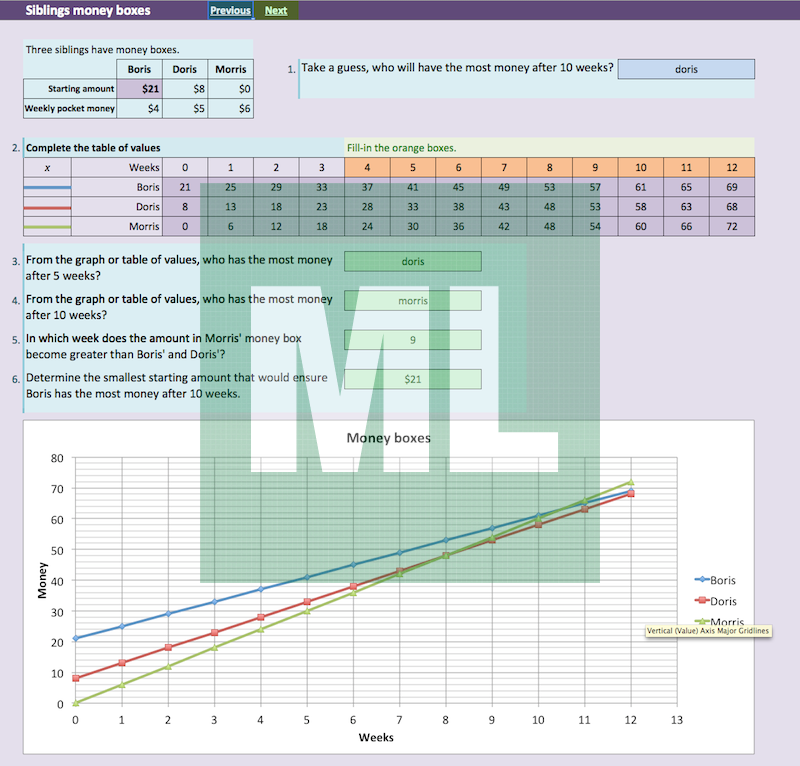
Task: Select the question 3 answer box
Action: pyautogui.click(x=412, y=261)
